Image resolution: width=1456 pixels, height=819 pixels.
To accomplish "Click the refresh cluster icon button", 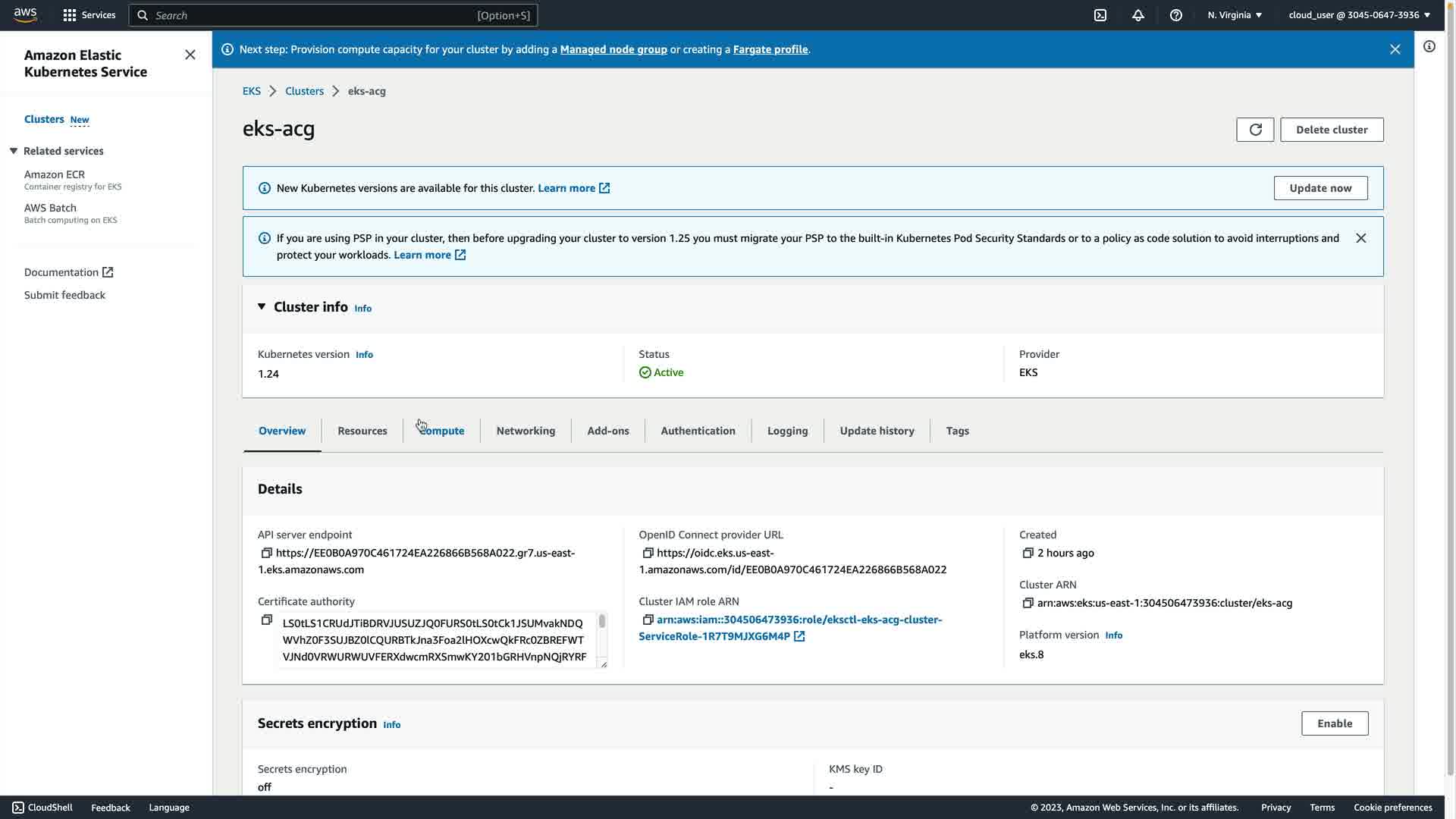I will click(x=1255, y=130).
